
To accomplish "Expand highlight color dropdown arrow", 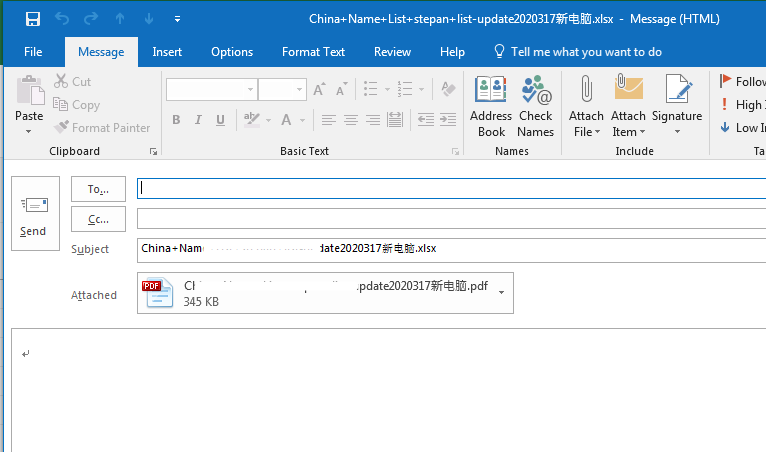I will 268,120.
